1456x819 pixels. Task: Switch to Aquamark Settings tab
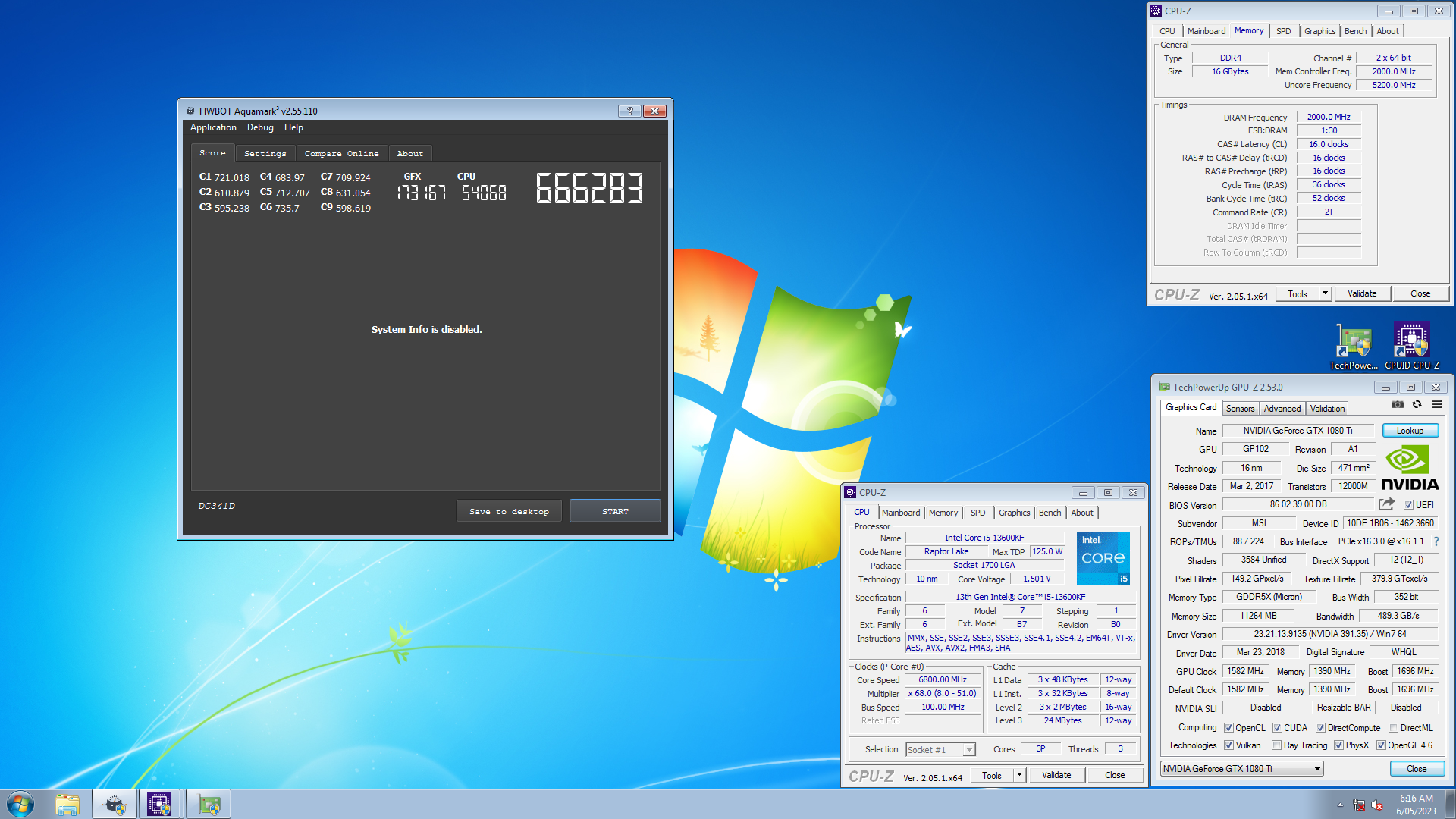265,153
